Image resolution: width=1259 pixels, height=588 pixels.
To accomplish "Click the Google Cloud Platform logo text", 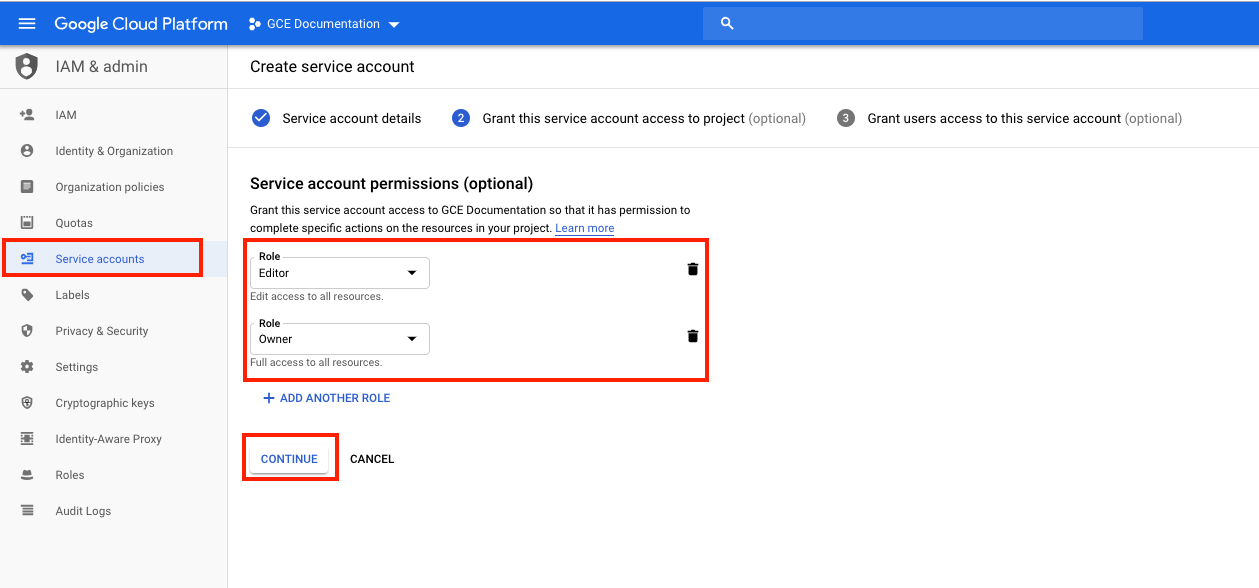I will (x=141, y=23).
